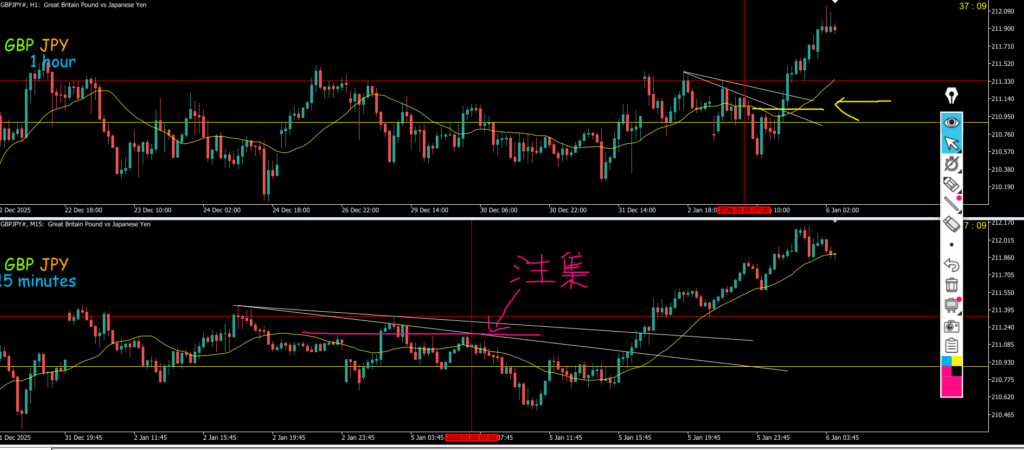Image resolution: width=1024 pixels, height=450 pixels.
Task: Click the clipboard icon in the toolbar
Action: [x=952, y=346]
